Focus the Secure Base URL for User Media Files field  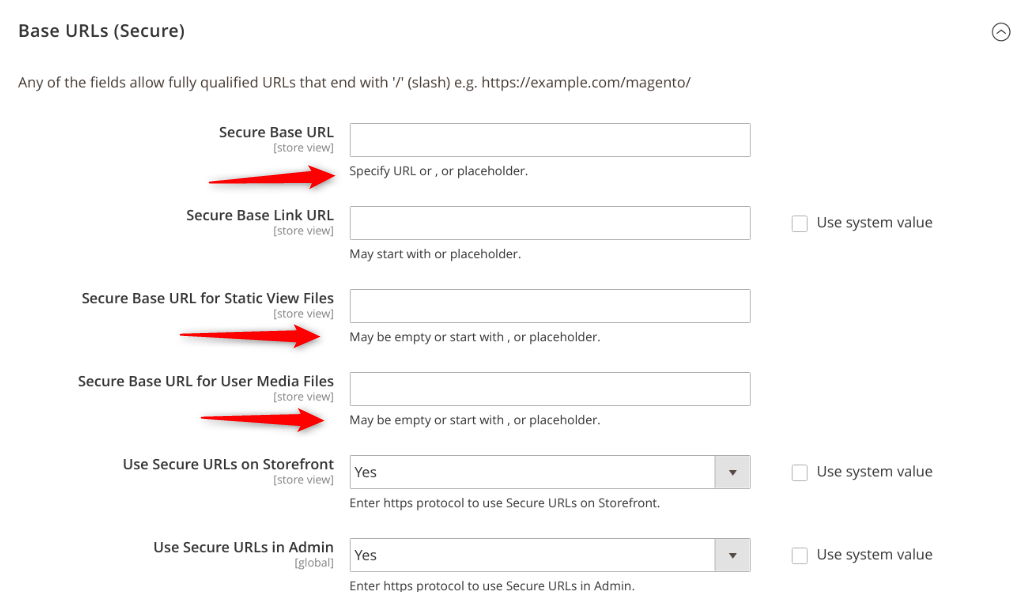tap(550, 389)
